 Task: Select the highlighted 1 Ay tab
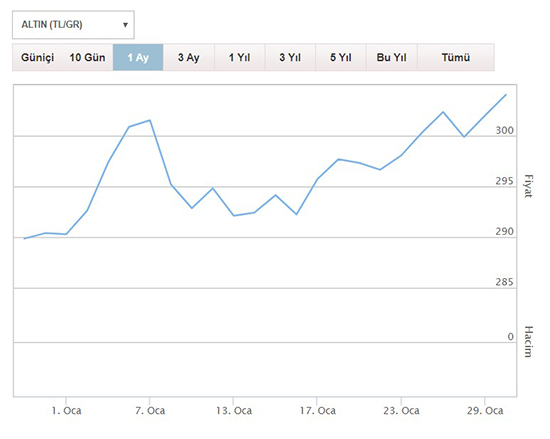coord(138,58)
